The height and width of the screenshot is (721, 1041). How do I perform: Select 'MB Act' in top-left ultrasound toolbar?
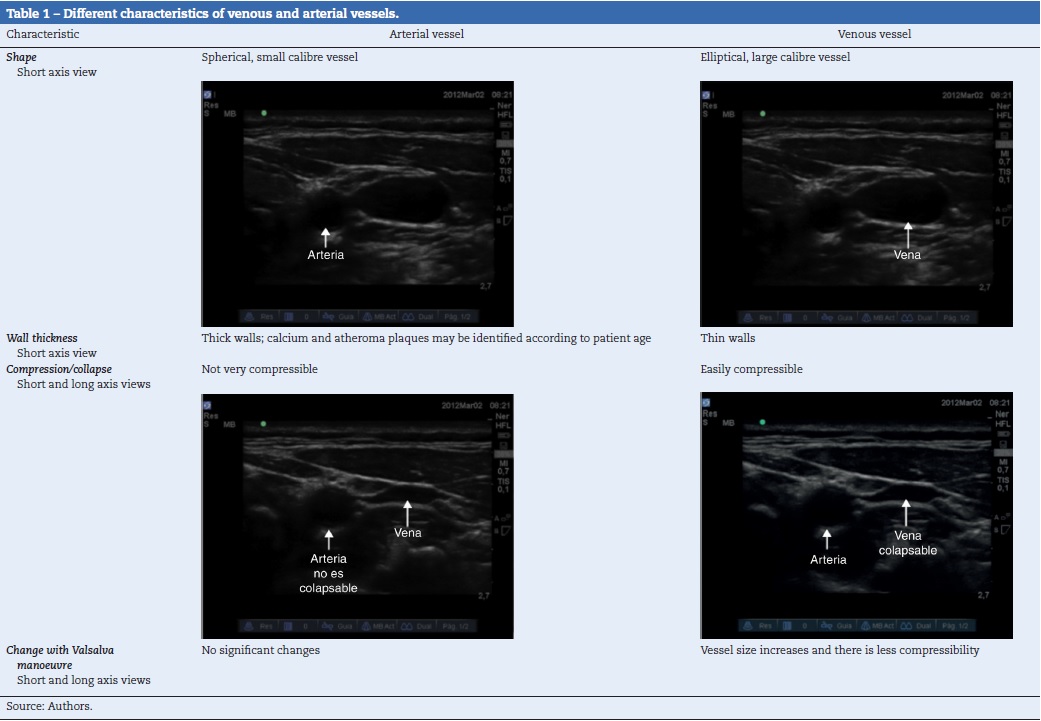click(381, 317)
